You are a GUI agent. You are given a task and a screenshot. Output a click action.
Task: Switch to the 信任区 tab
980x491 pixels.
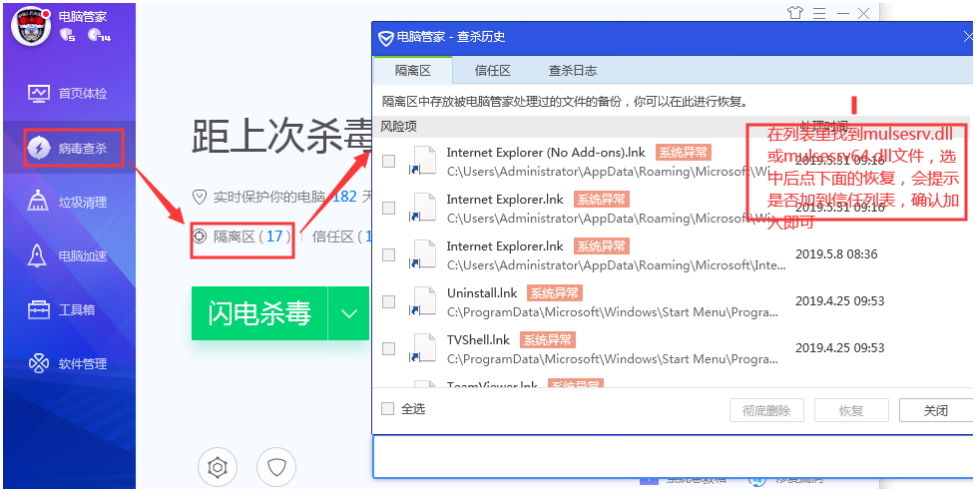tap(492, 71)
